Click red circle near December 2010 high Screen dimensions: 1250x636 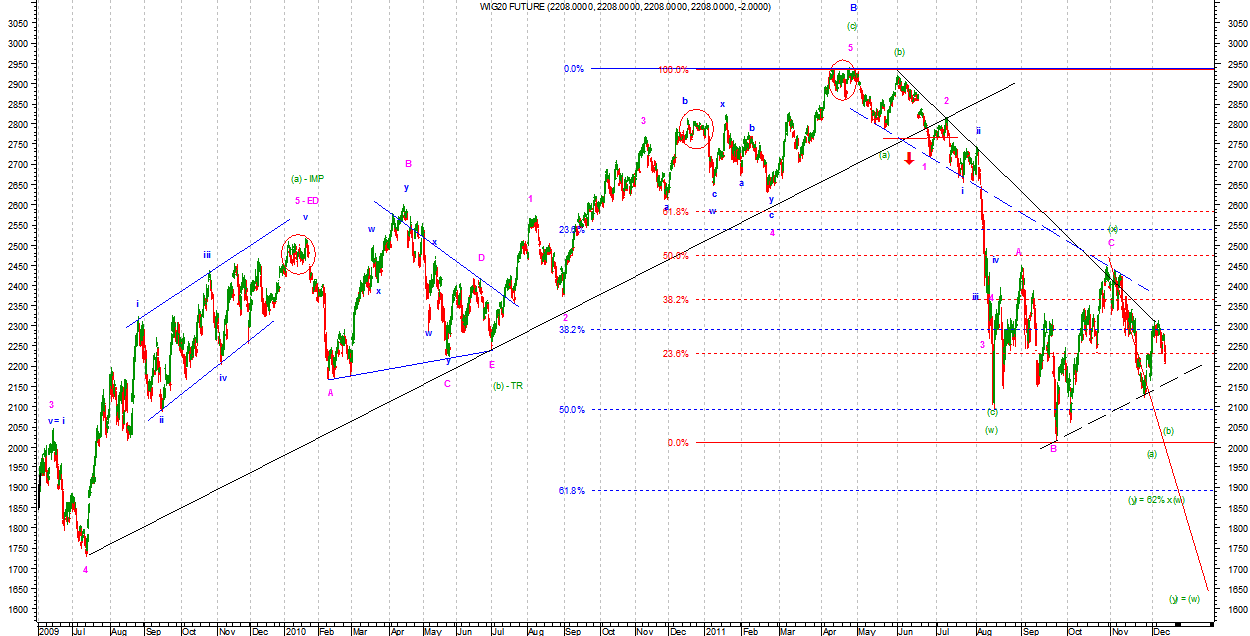pyautogui.click(x=695, y=128)
